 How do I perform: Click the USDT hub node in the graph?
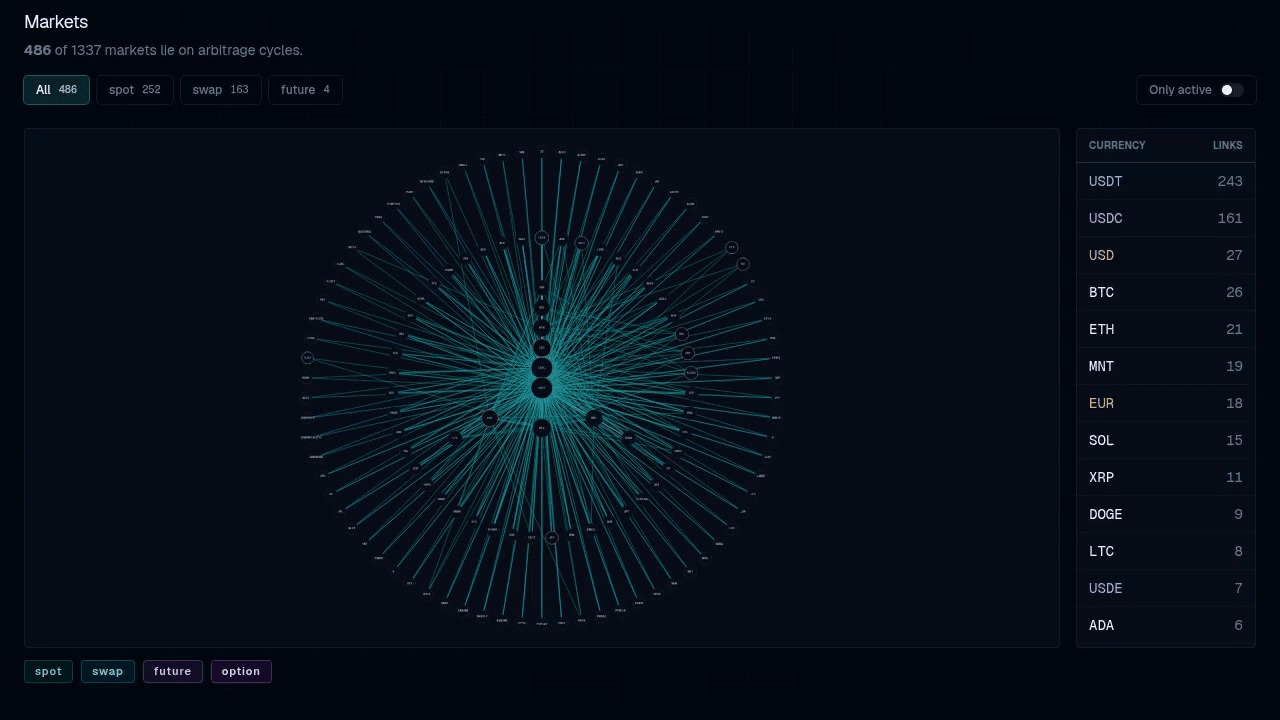click(x=542, y=388)
